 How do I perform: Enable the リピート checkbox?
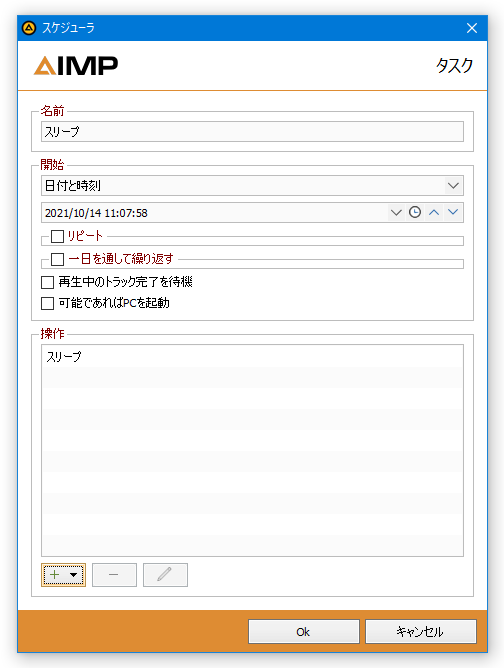57,236
